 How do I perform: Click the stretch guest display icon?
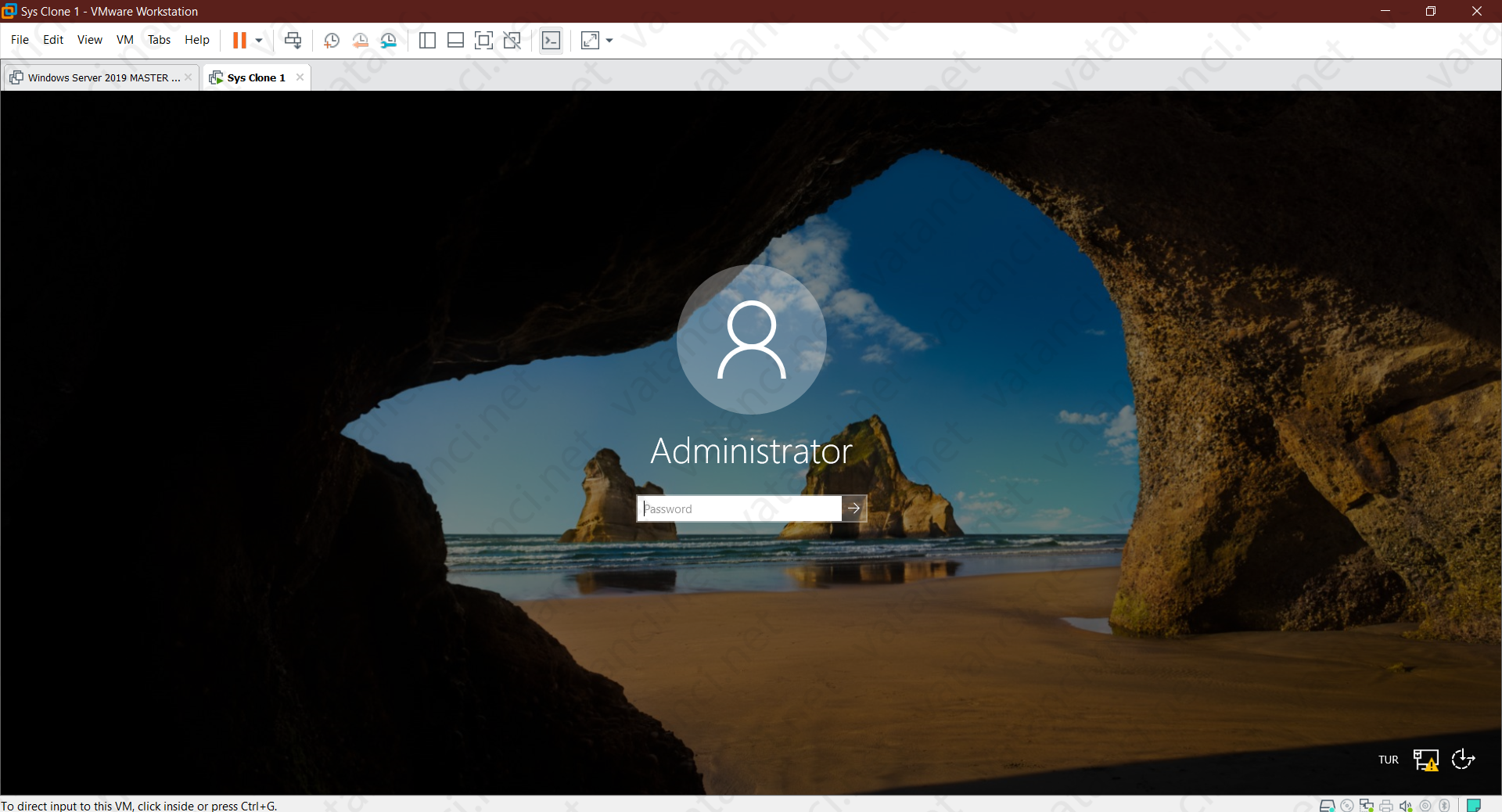click(x=591, y=40)
